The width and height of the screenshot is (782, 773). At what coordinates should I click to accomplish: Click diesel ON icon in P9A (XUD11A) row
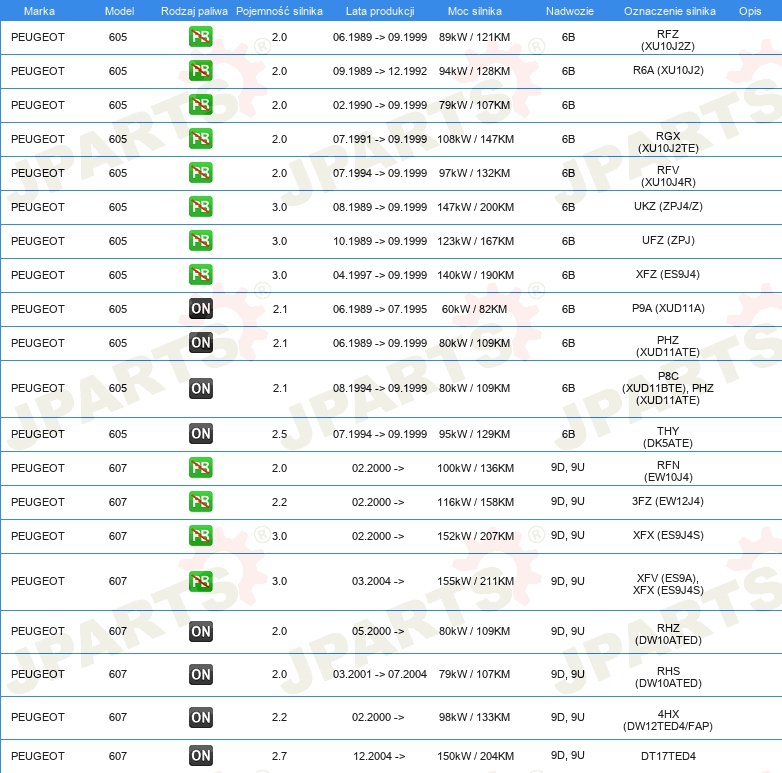[201, 309]
